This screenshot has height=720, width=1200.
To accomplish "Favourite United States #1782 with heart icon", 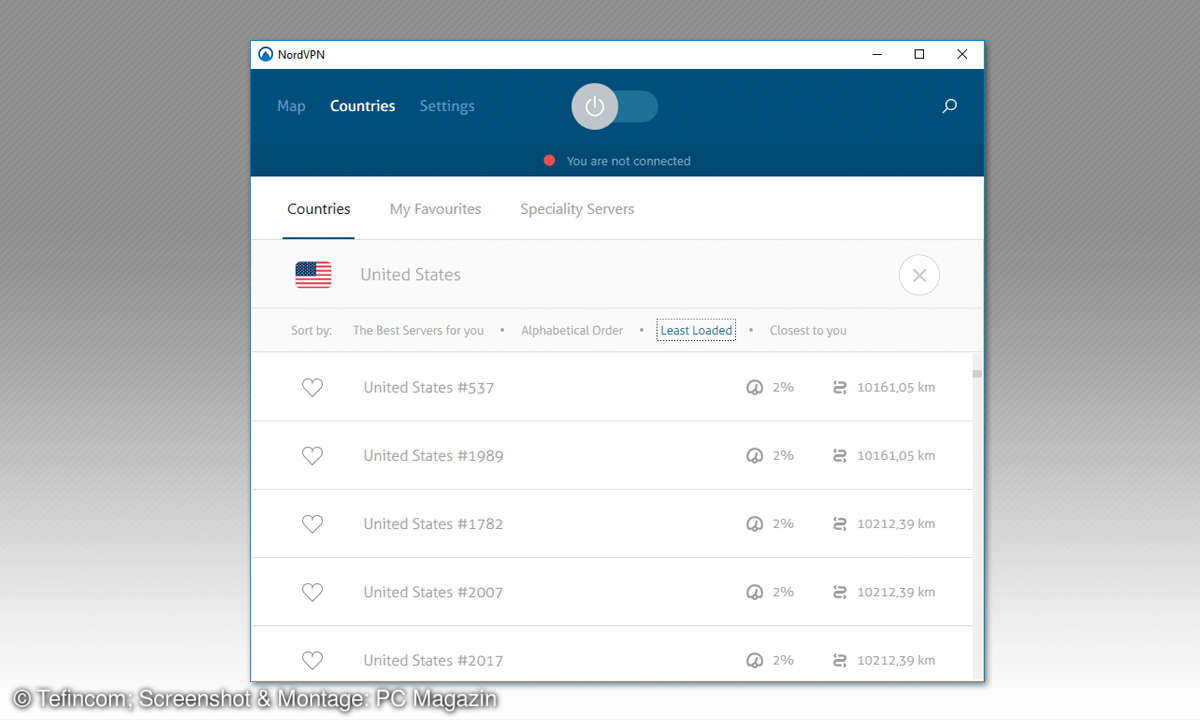I will 312,523.
